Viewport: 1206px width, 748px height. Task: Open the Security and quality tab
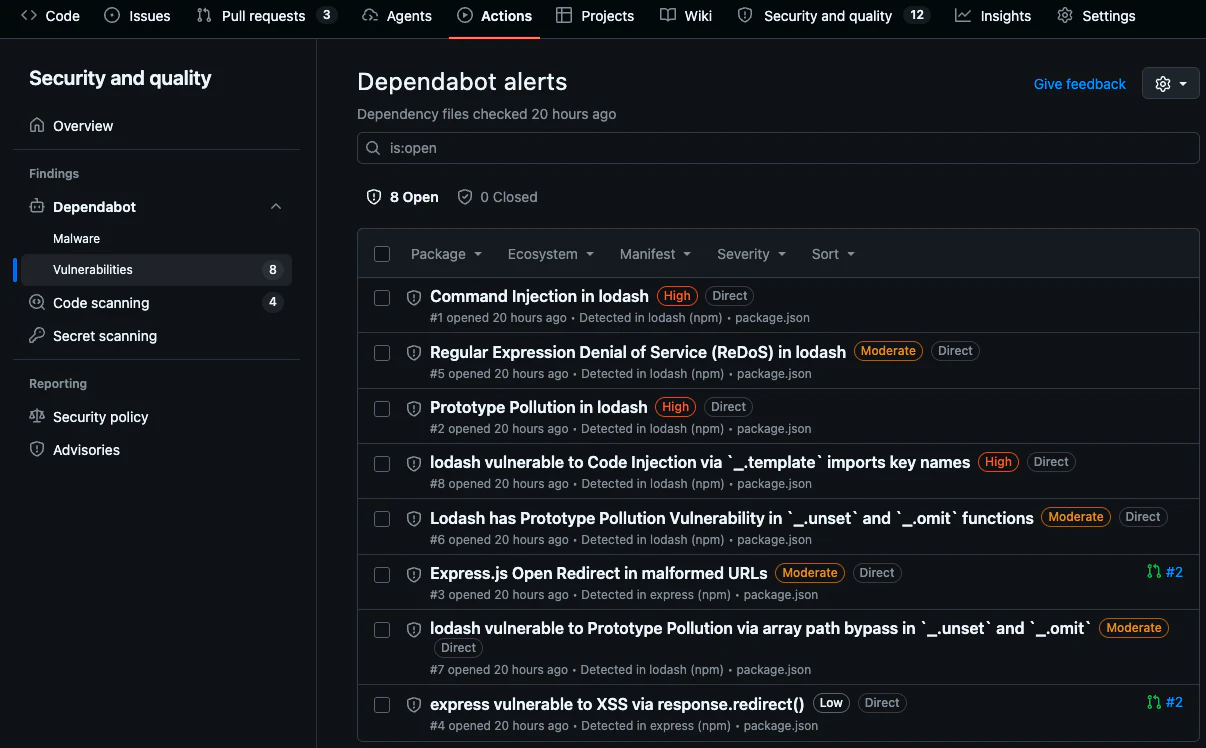[833, 16]
